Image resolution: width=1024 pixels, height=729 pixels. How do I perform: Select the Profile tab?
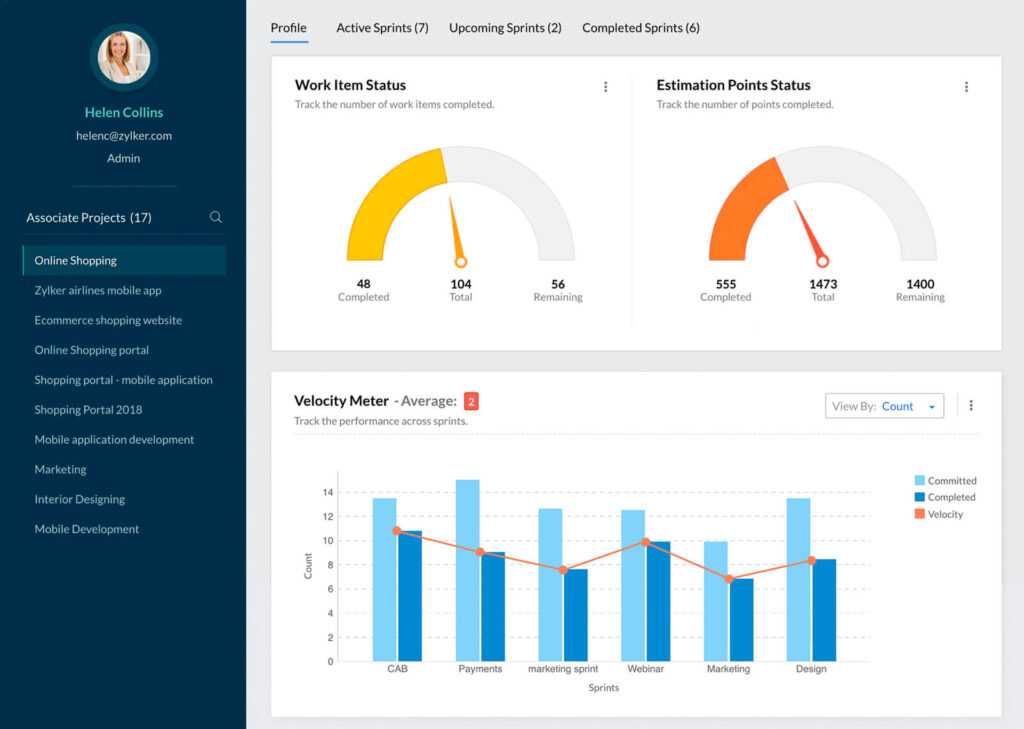289,28
